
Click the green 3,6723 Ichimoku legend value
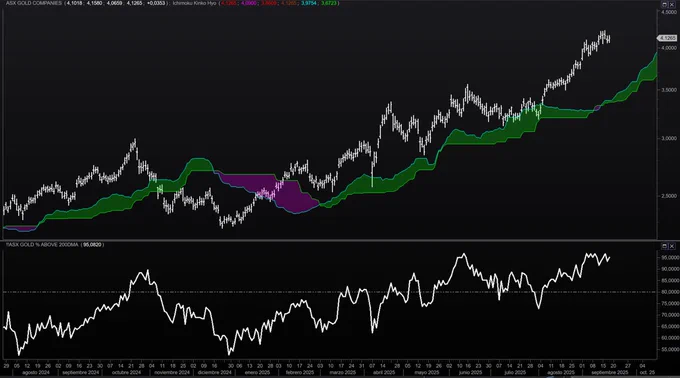pos(329,3)
